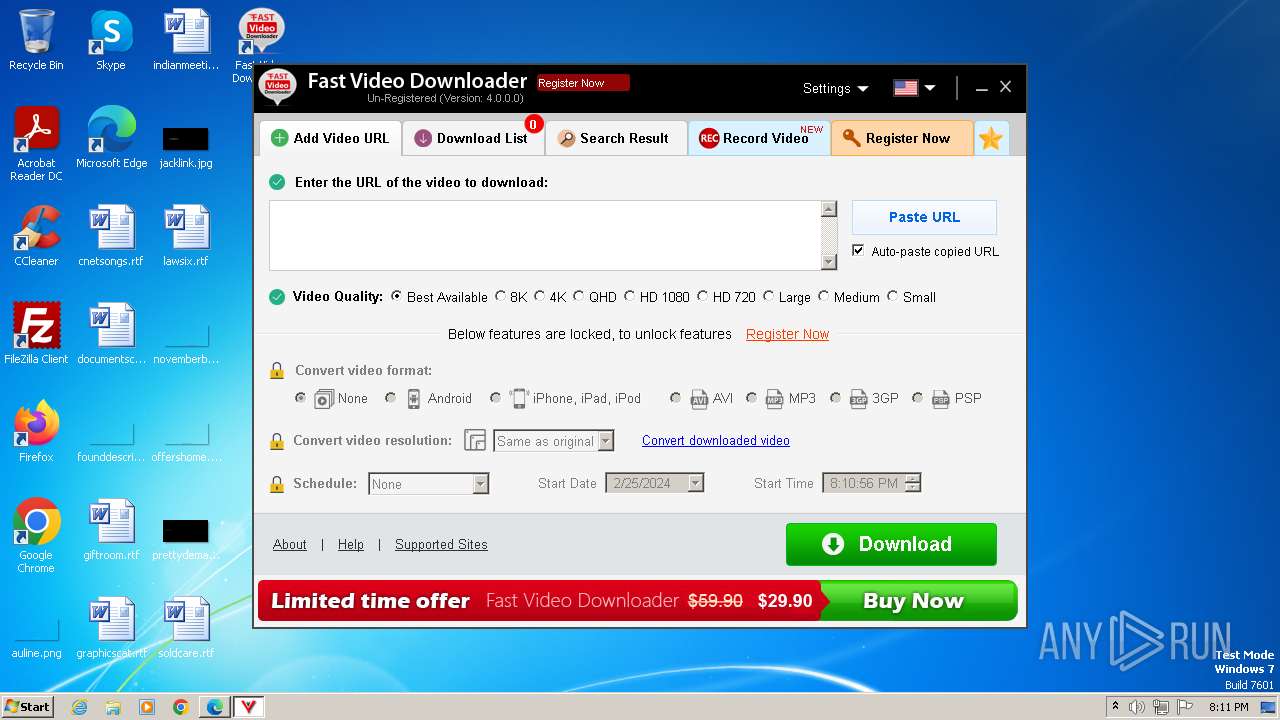
Task: Switch to Add Video URL tab
Action: click(x=331, y=139)
